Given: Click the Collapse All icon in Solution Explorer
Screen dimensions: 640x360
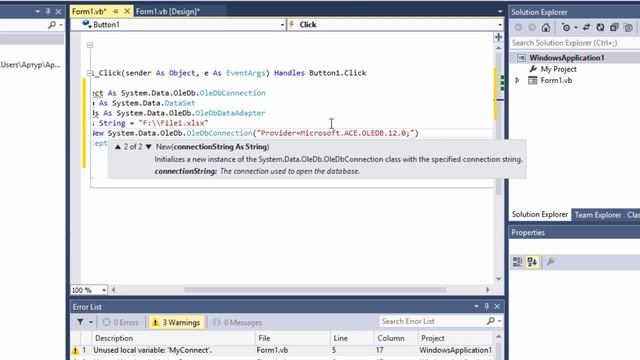Looking at the screenshot, I should click(x=614, y=28).
